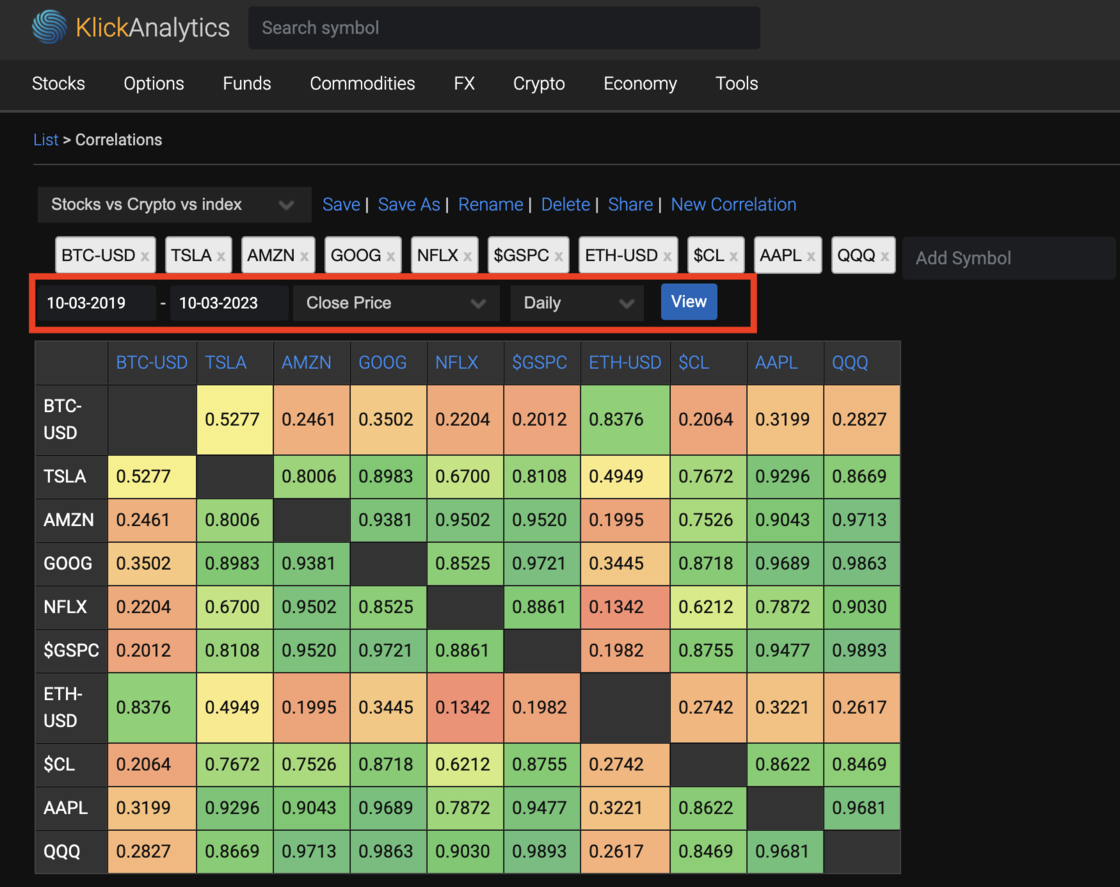
Task: Click the Add Symbol input field
Action: [x=1009, y=258]
